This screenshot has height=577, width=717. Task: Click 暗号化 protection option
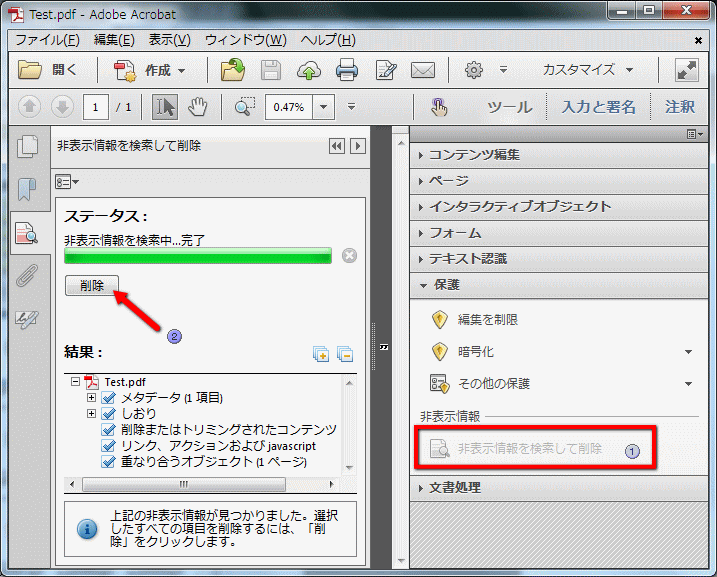click(463, 352)
